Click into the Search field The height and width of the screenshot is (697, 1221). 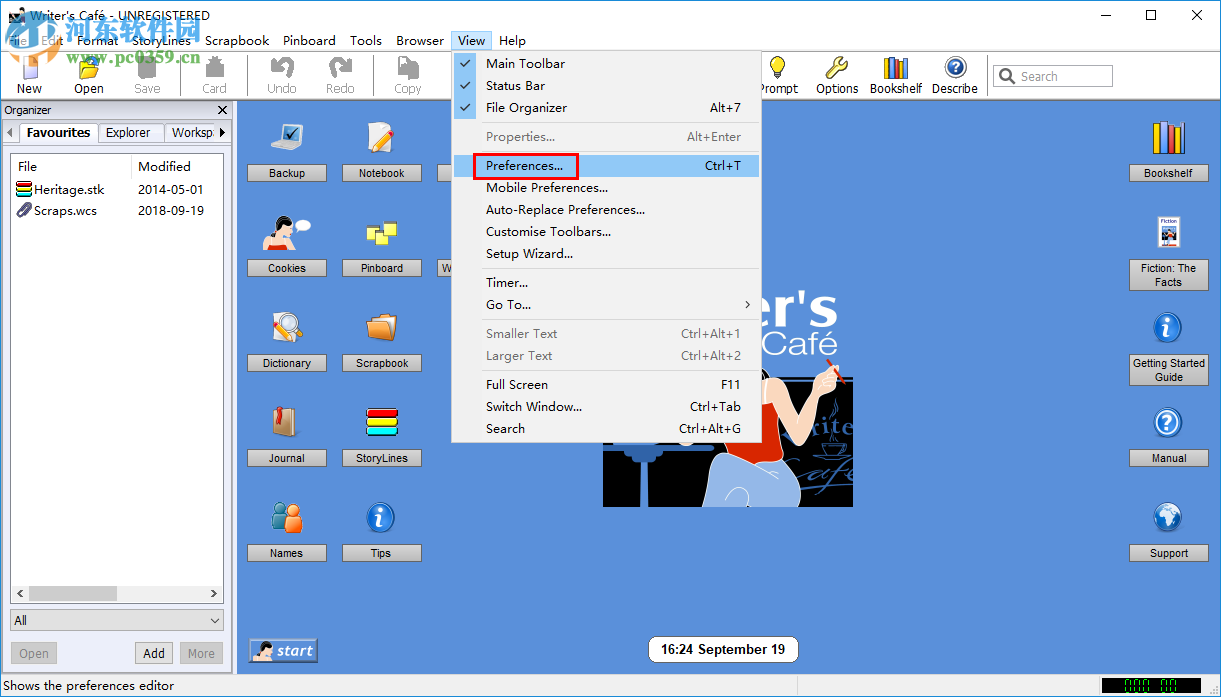click(x=1053, y=76)
